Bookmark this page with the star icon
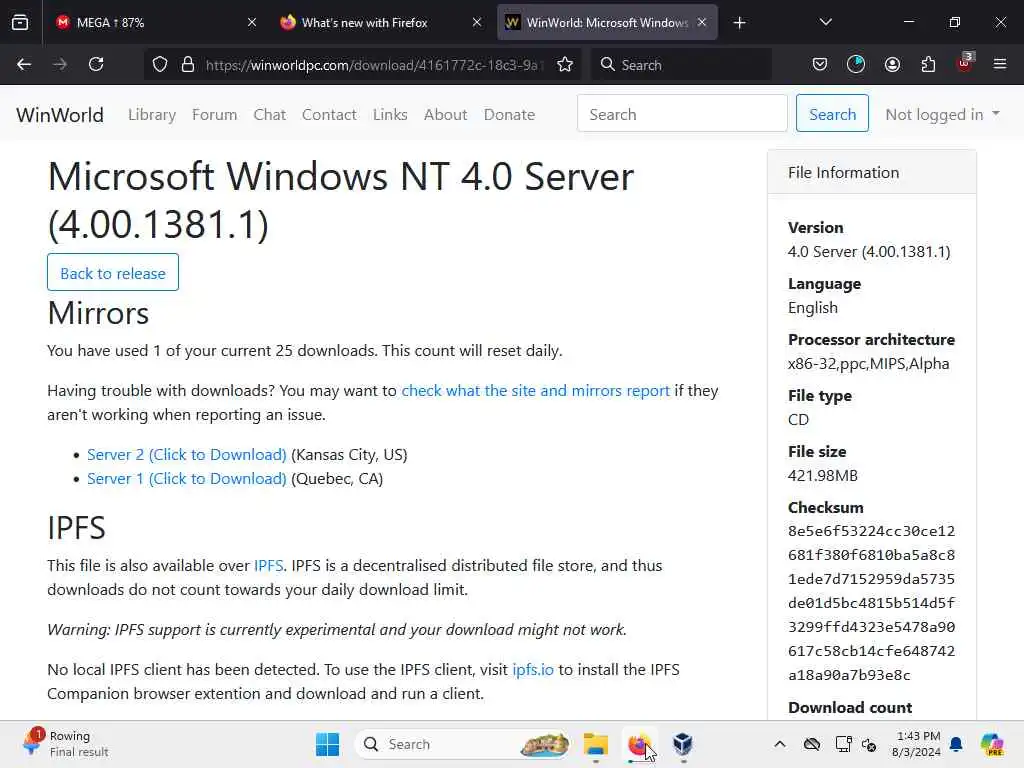The height and width of the screenshot is (768, 1024). tap(565, 65)
